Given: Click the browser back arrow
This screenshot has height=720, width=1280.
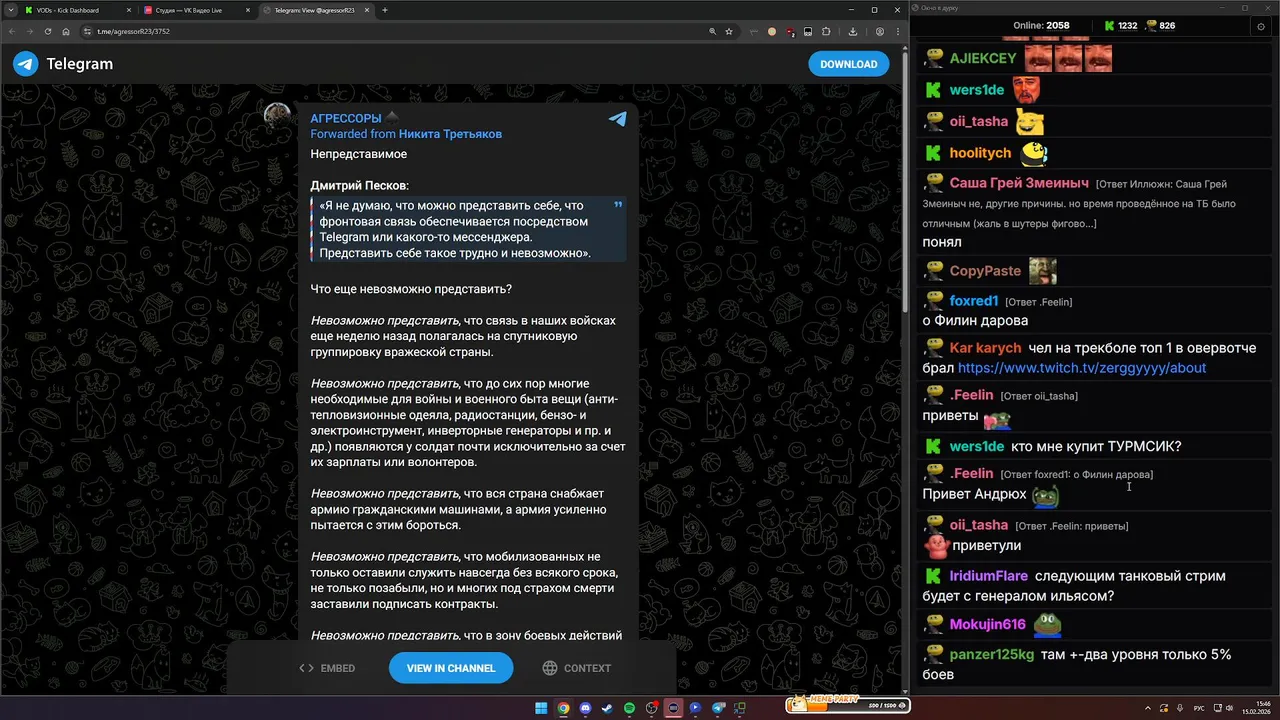Looking at the screenshot, I should [12, 31].
